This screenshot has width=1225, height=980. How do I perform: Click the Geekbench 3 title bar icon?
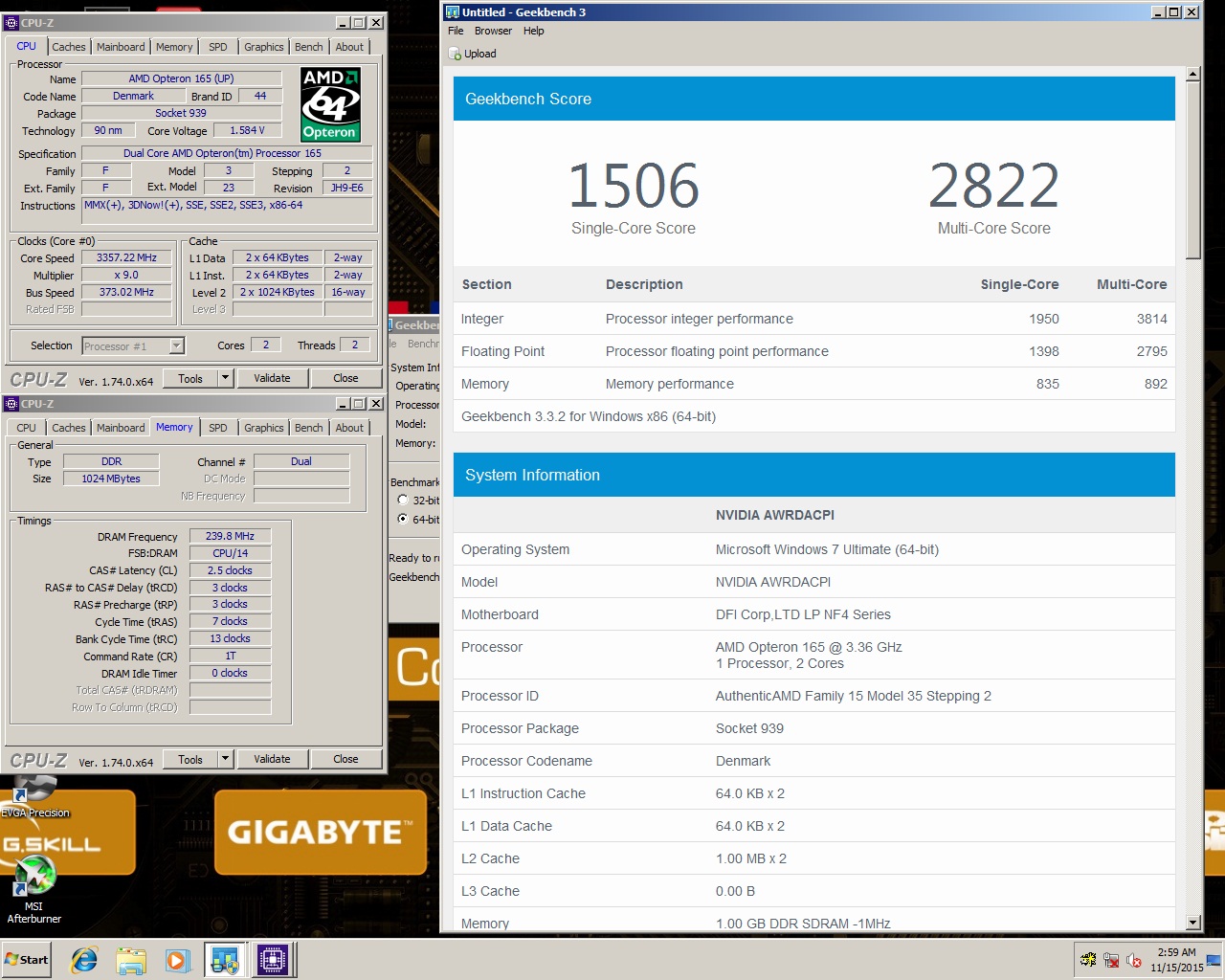coord(453,12)
